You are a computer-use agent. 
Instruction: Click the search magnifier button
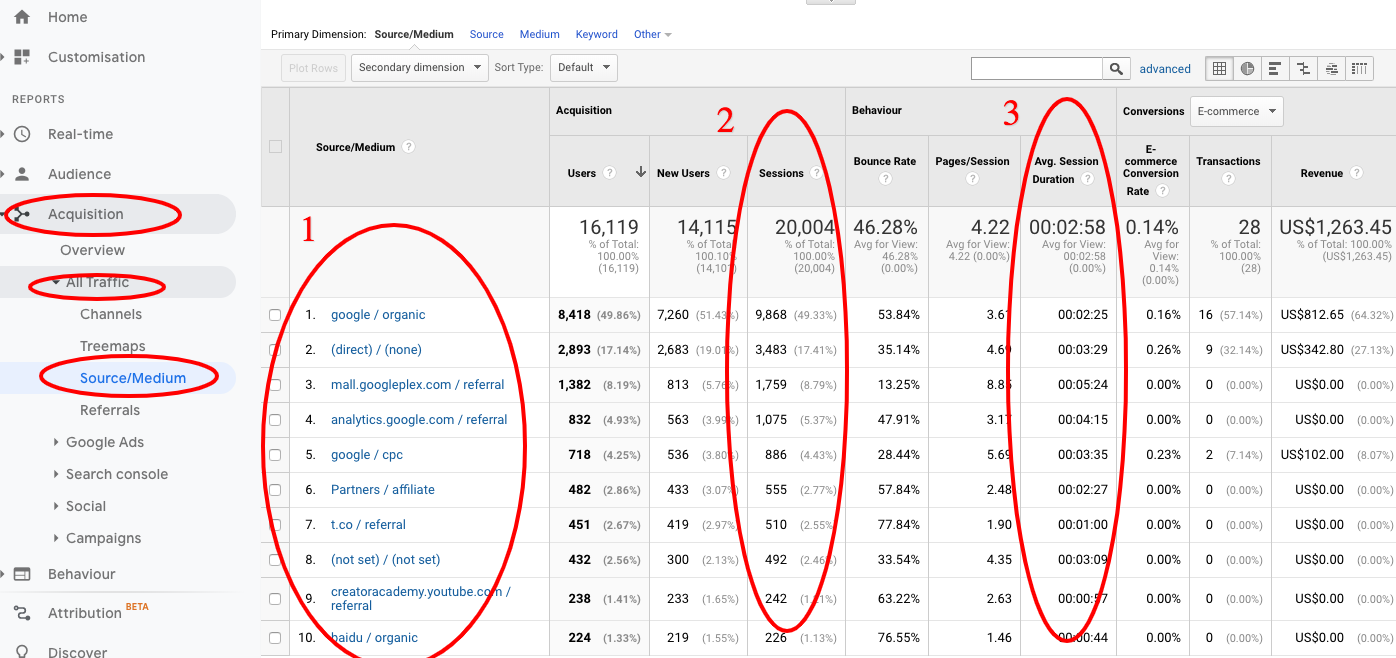click(x=1116, y=68)
